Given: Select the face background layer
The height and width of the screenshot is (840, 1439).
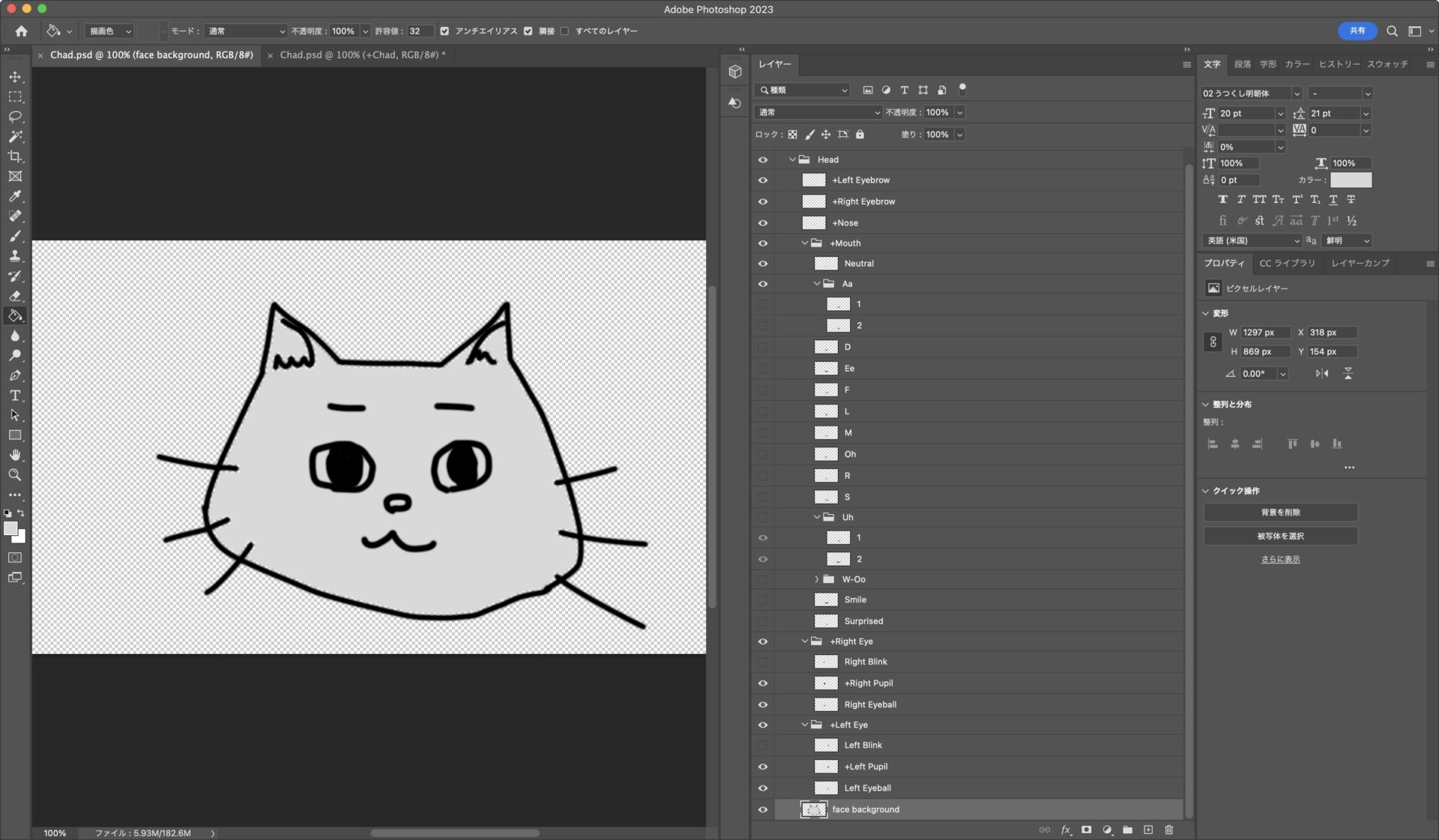Looking at the screenshot, I should 866,809.
